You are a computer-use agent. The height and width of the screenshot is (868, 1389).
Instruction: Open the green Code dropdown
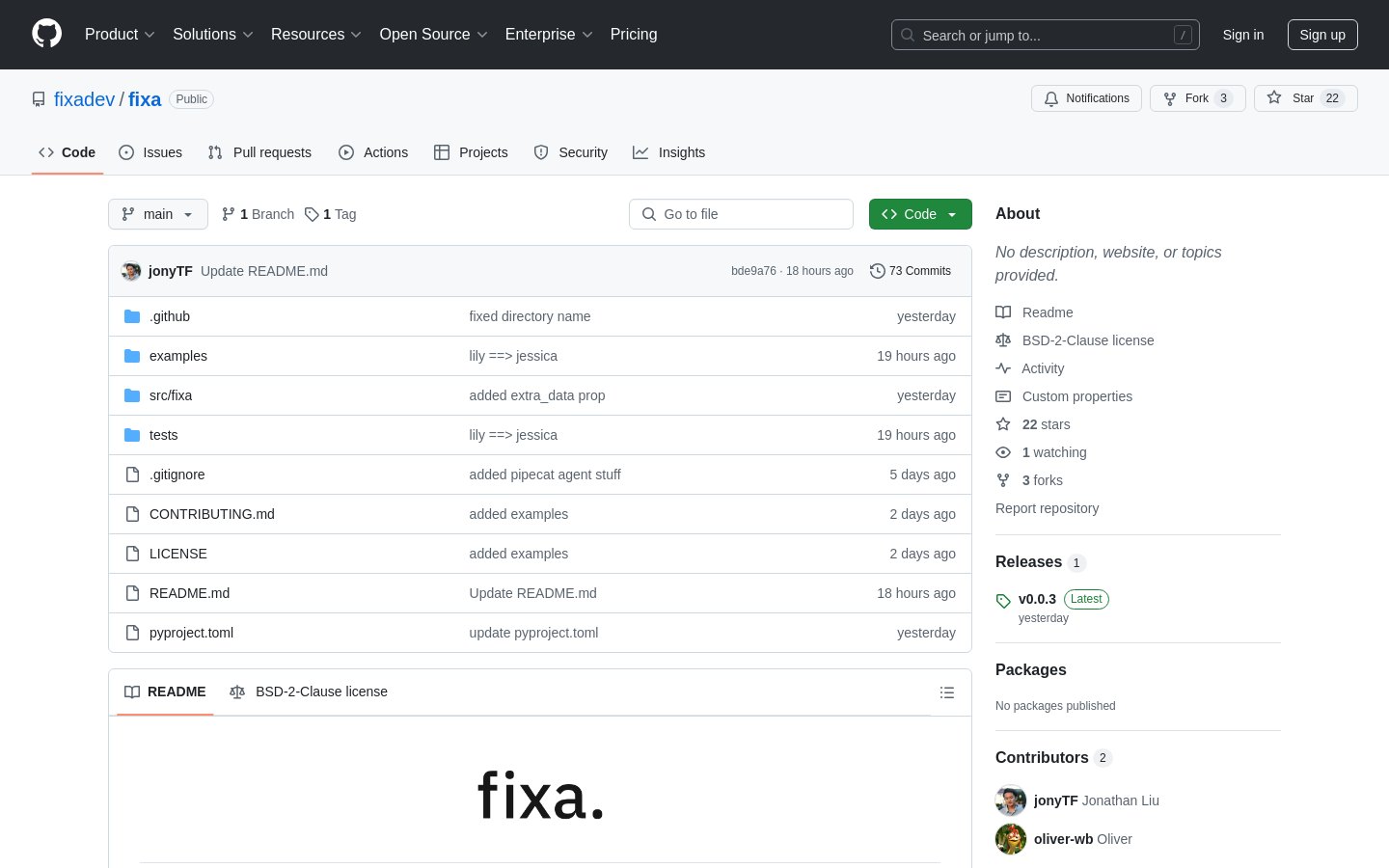[920, 214]
